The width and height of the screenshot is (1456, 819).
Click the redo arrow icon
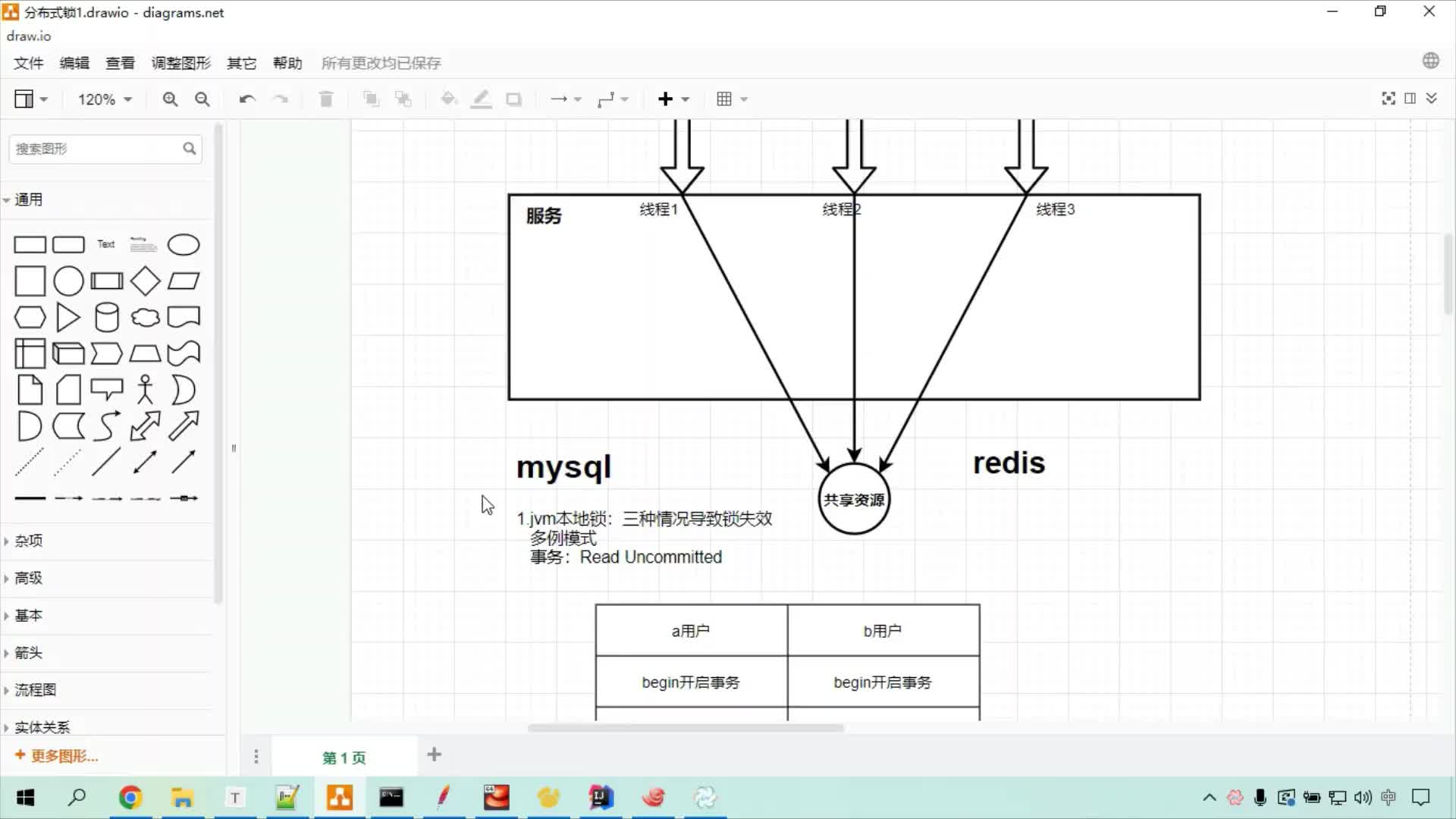281,99
